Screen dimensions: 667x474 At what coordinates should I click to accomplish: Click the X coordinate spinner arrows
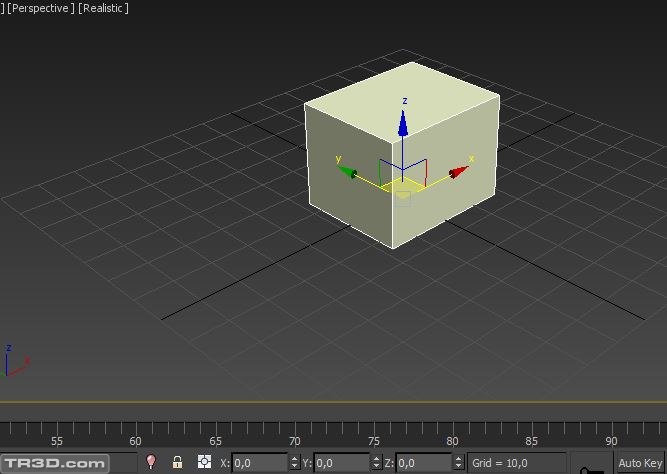click(x=294, y=463)
